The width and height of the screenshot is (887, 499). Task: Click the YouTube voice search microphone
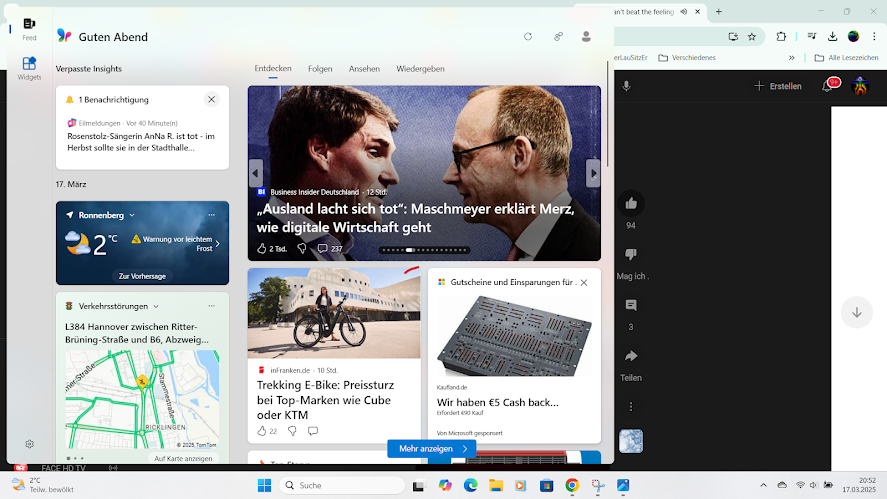(x=626, y=86)
